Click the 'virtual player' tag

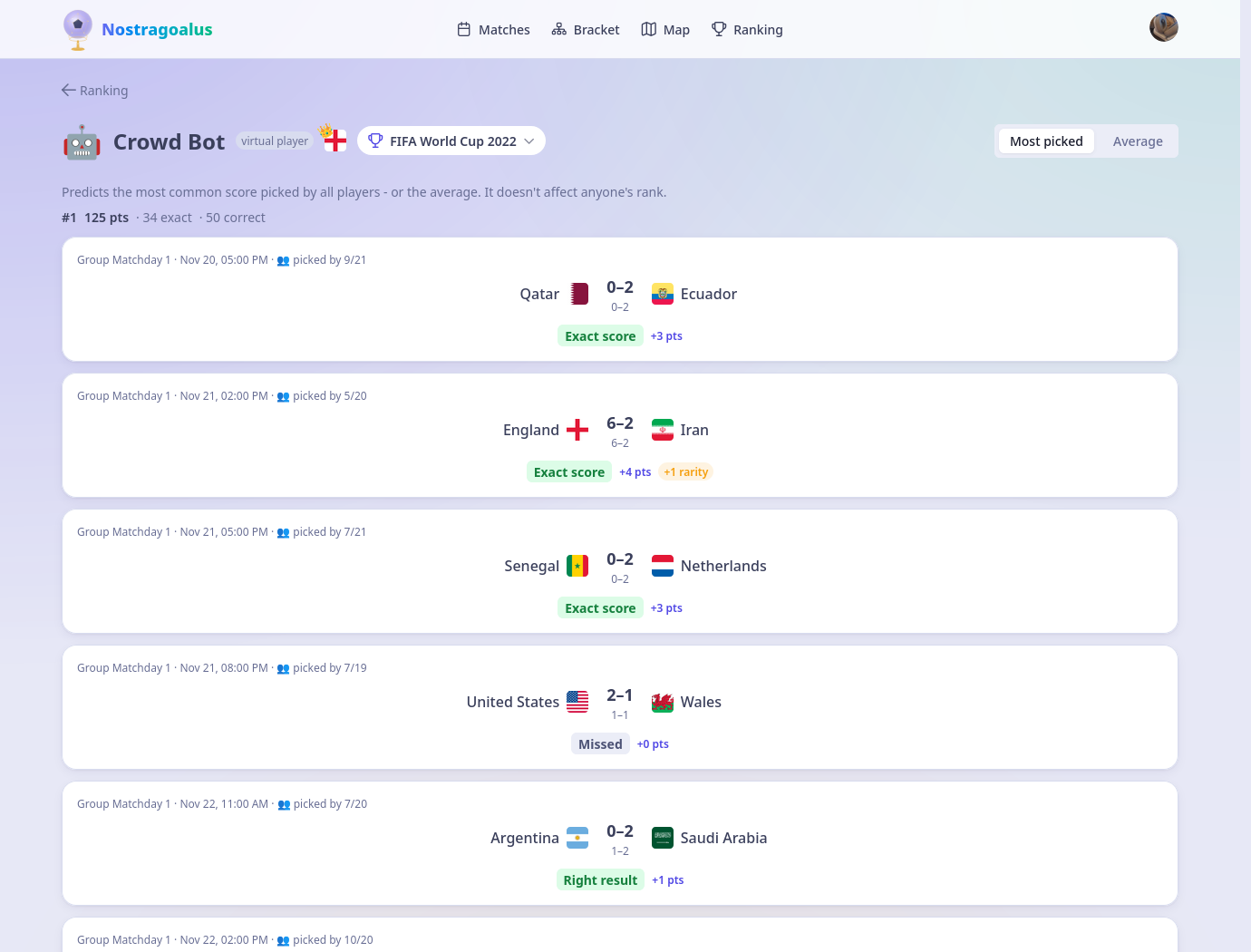click(275, 141)
